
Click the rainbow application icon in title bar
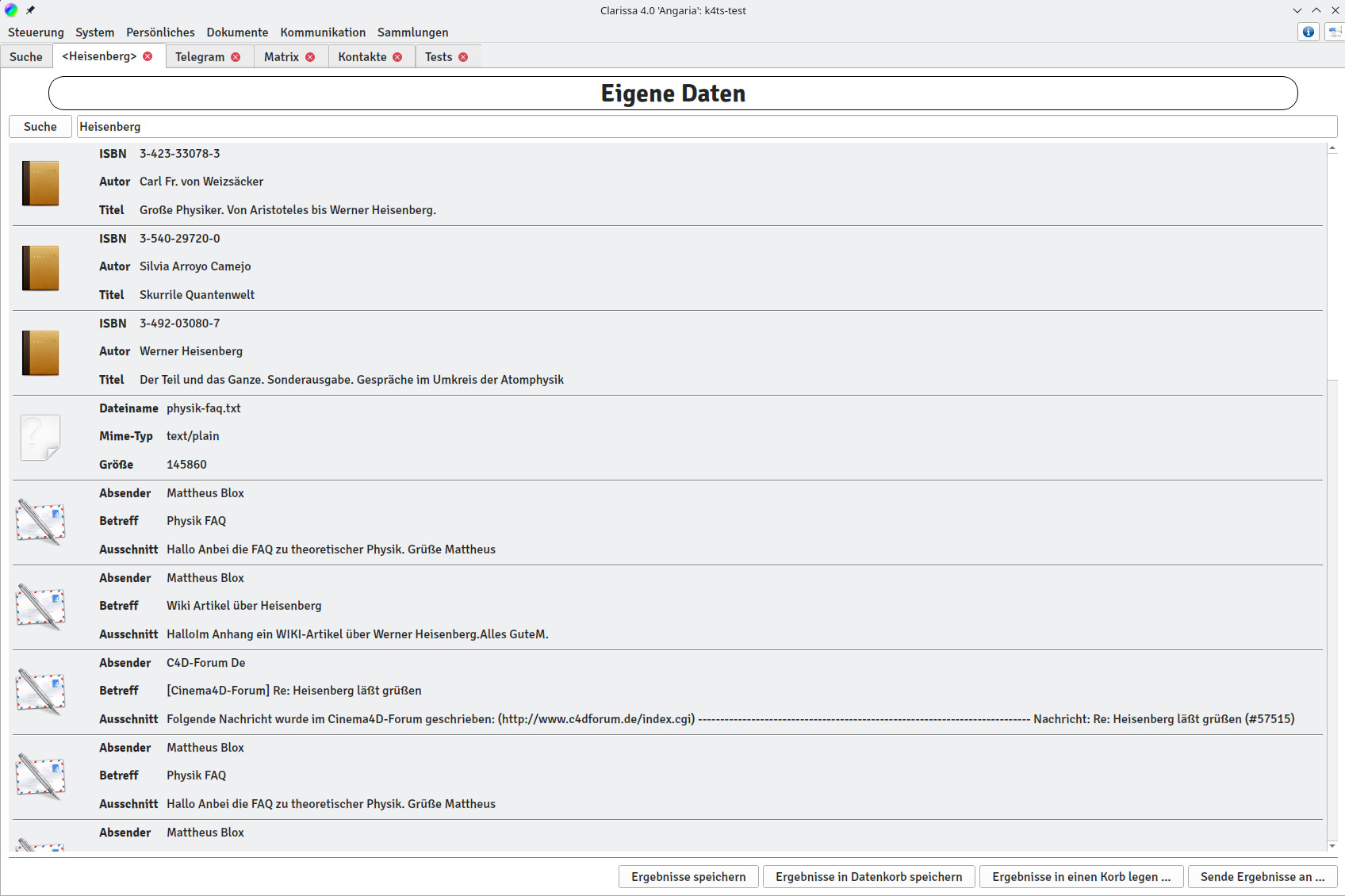click(11, 10)
